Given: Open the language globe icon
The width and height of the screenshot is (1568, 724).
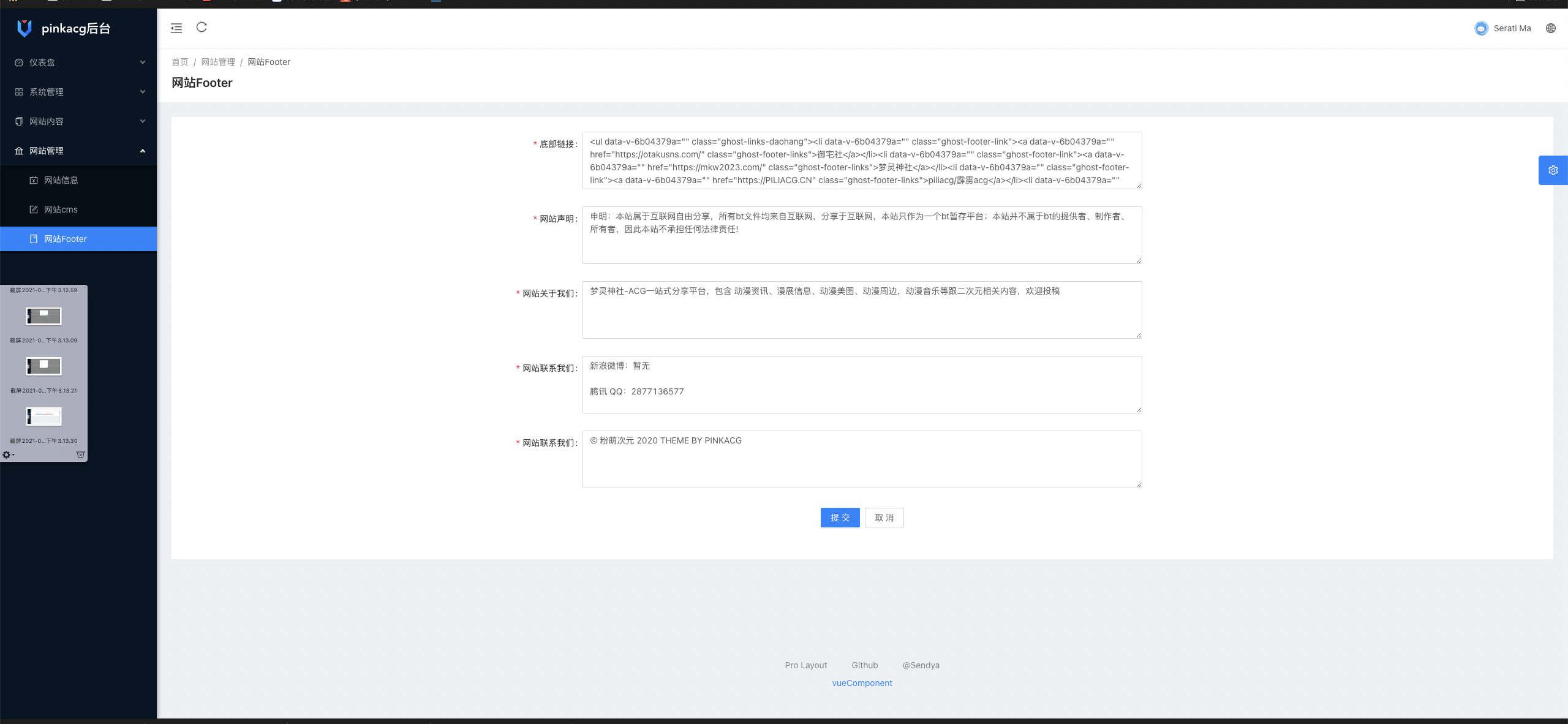Looking at the screenshot, I should (1550, 28).
